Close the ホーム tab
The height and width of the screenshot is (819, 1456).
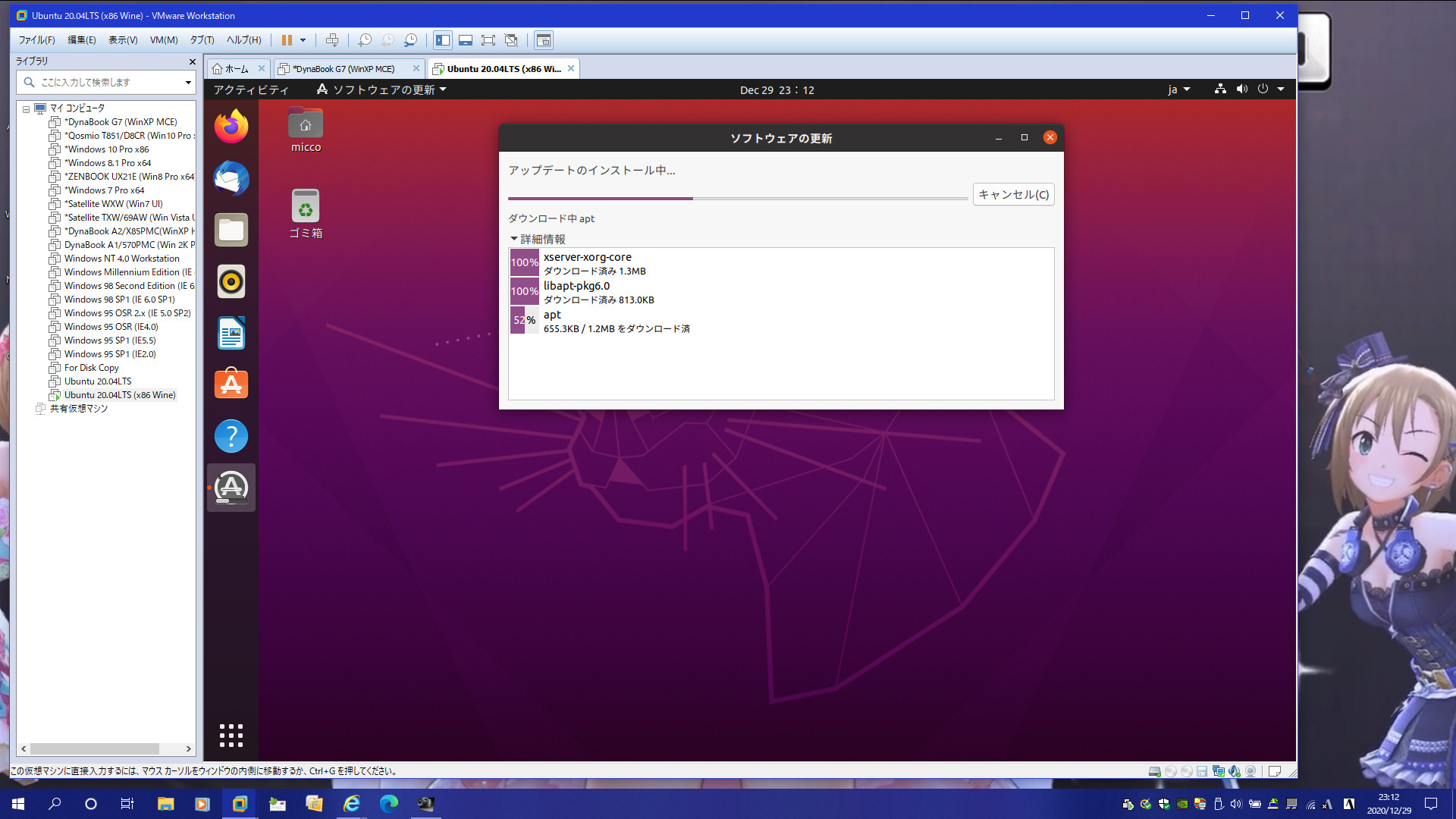pyautogui.click(x=262, y=68)
